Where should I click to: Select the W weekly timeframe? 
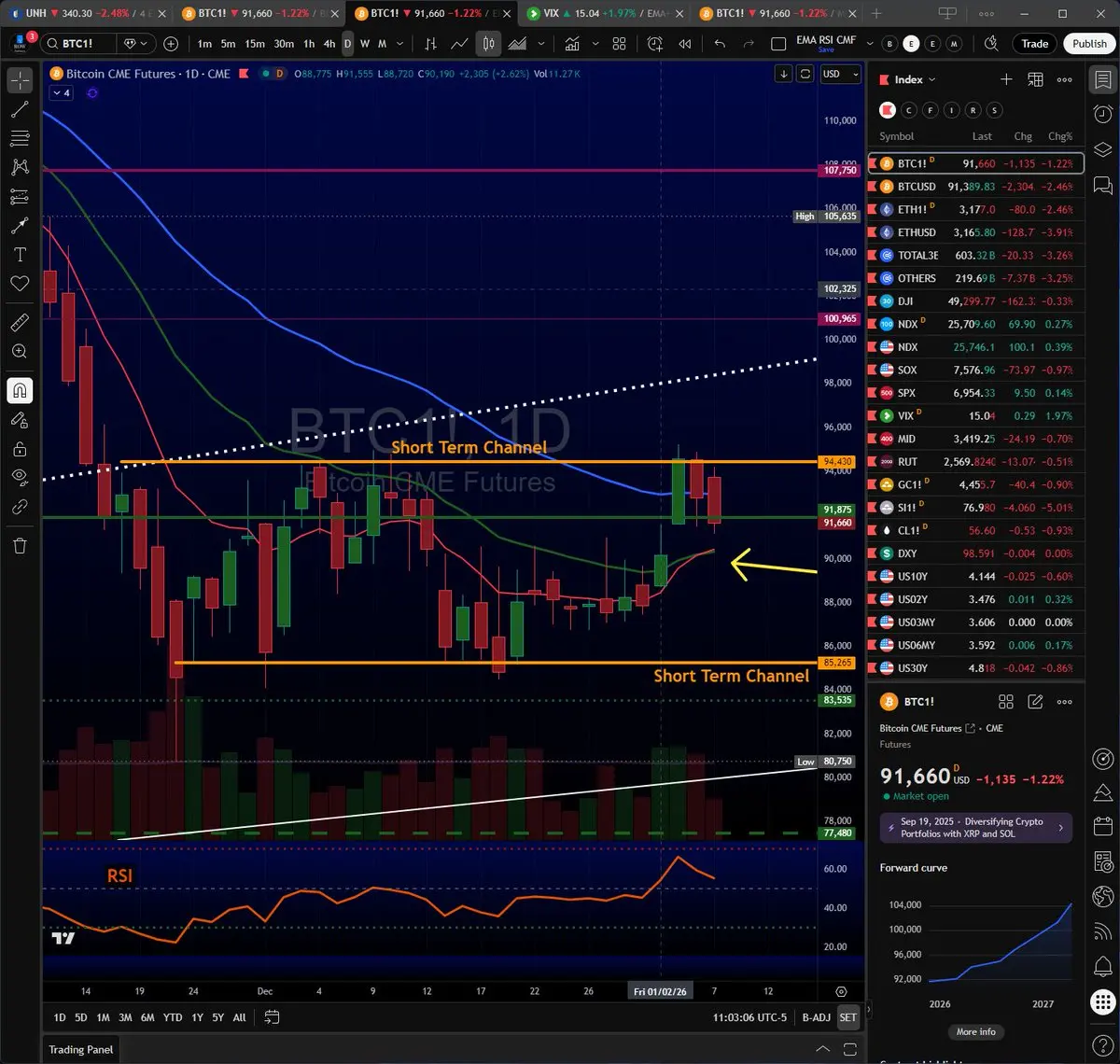365,44
